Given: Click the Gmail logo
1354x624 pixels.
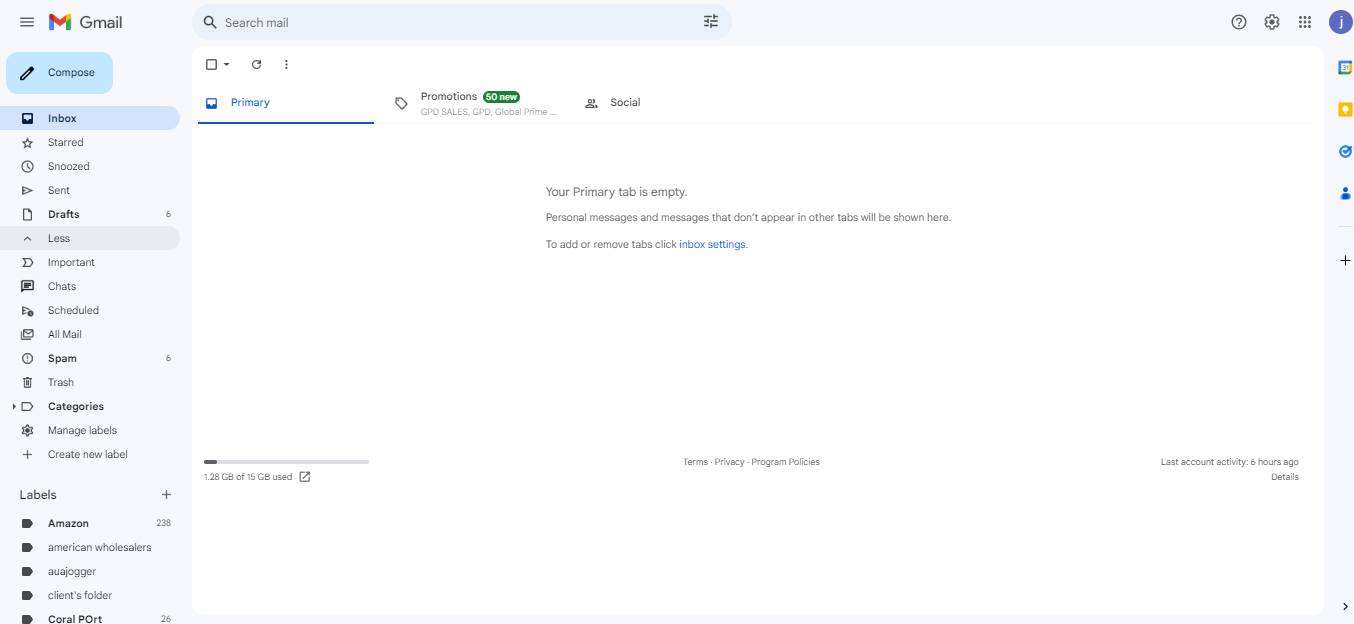Looking at the screenshot, I should pos(85,22).
